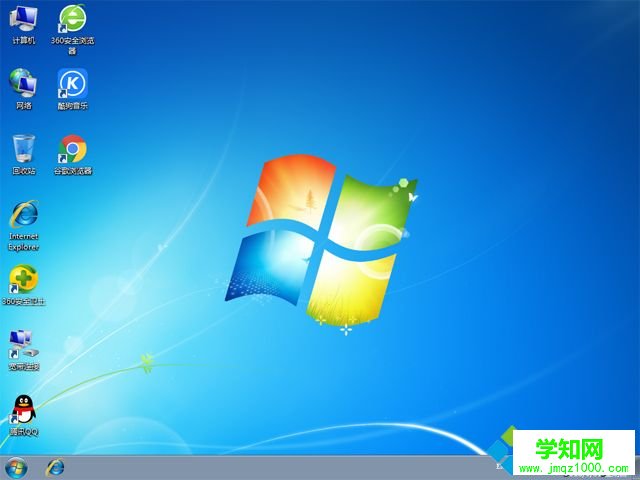Select the 网络 (Network) desktop icon
The width and height of the screenshot is (640, 480).
[24, 89]
